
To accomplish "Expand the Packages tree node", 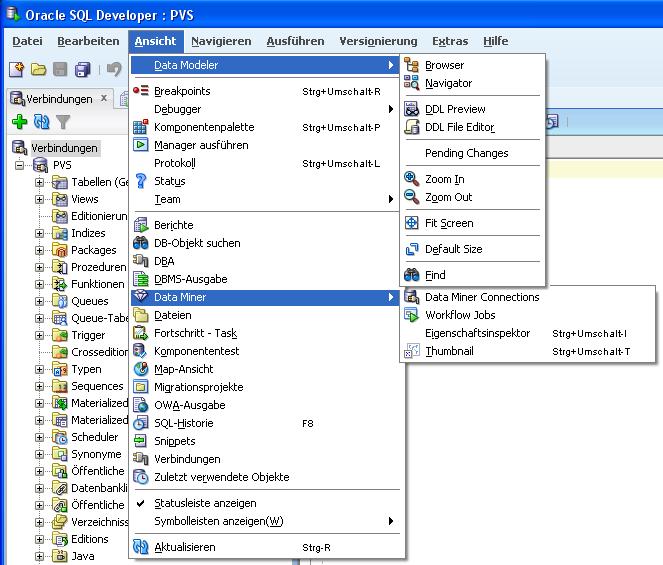I will coord(39,250).
